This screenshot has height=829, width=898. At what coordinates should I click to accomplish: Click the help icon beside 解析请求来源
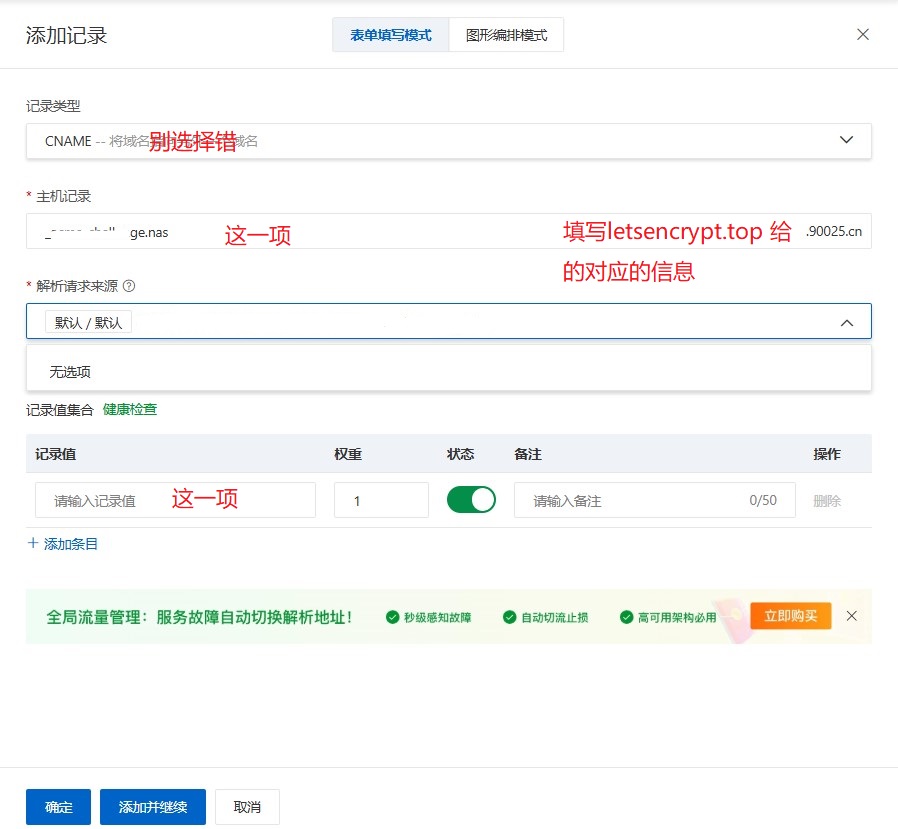128,286
